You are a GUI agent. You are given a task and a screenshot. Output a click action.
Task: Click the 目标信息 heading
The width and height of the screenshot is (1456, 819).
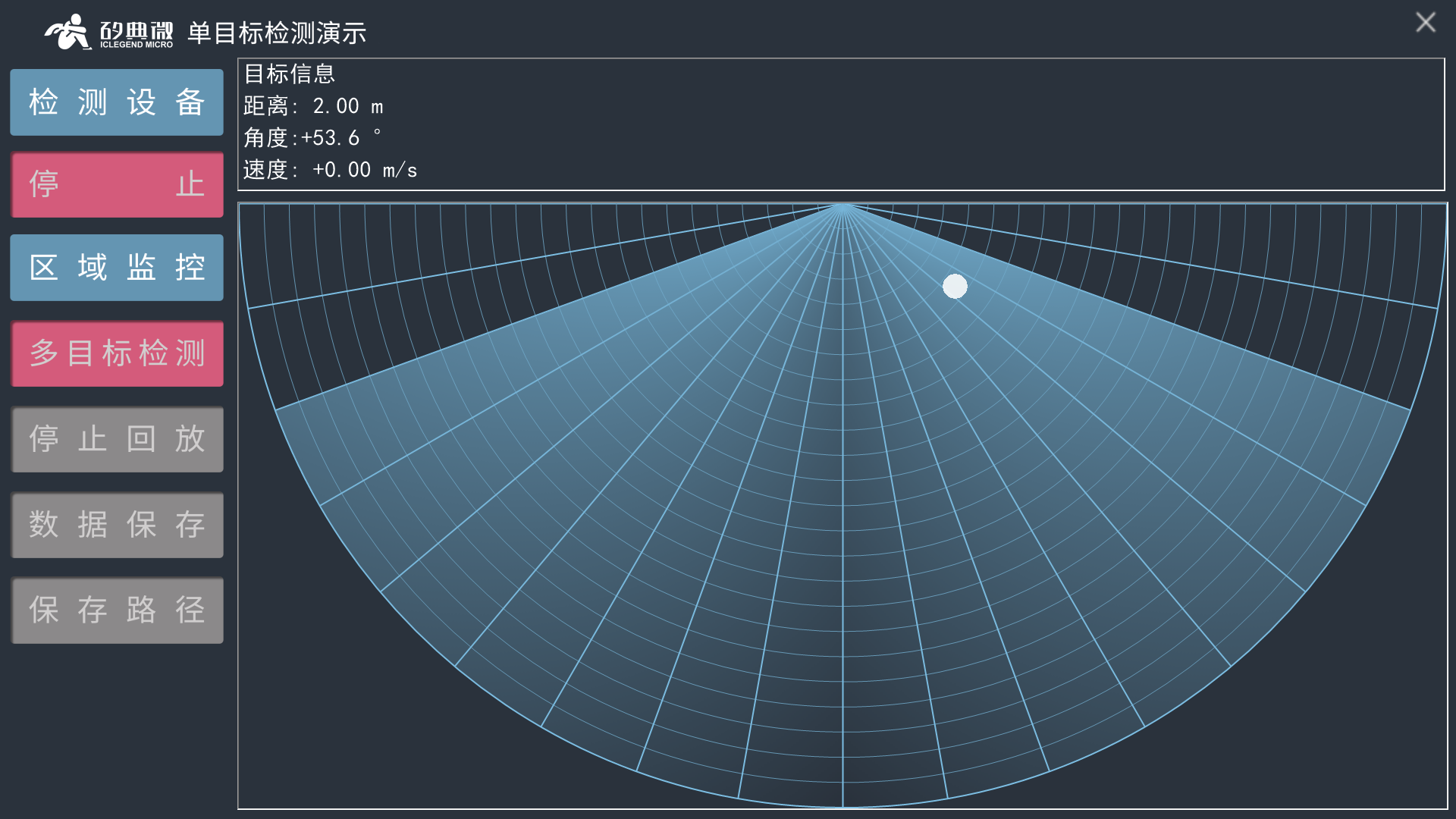(289, 74)
